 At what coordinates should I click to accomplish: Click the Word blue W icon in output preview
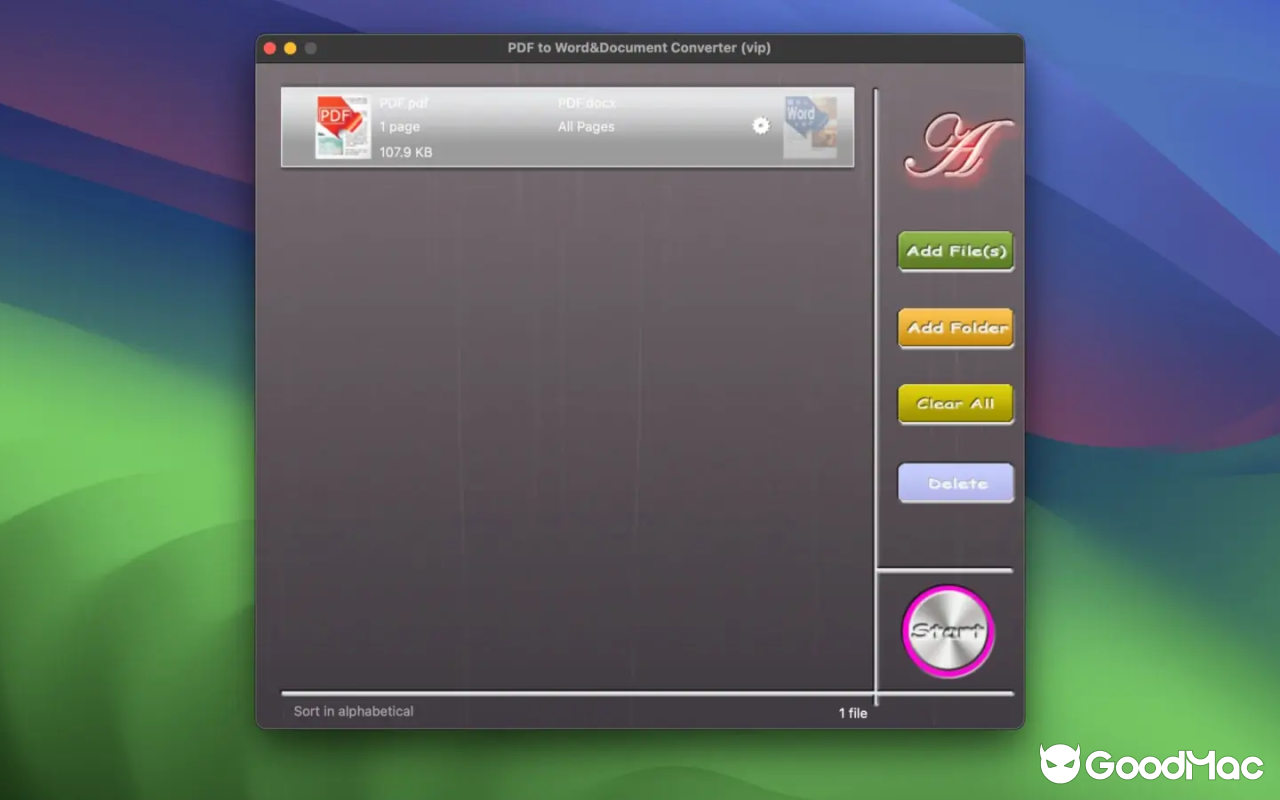(x=802, y=113)
